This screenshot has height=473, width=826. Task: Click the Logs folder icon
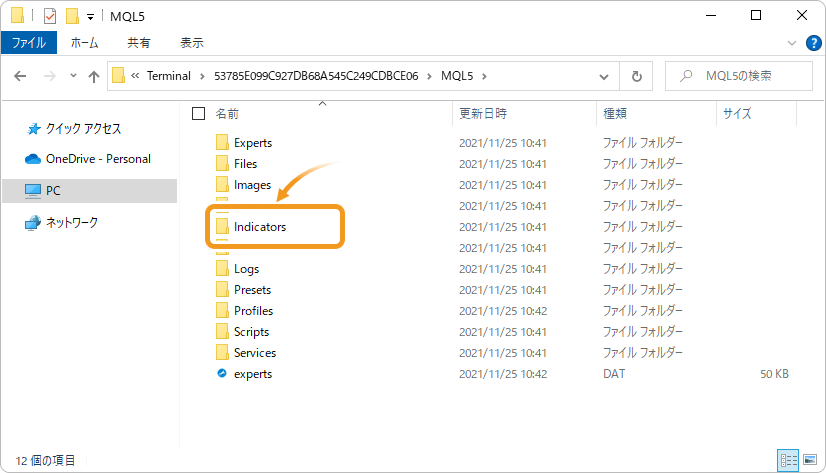(222, 269)
